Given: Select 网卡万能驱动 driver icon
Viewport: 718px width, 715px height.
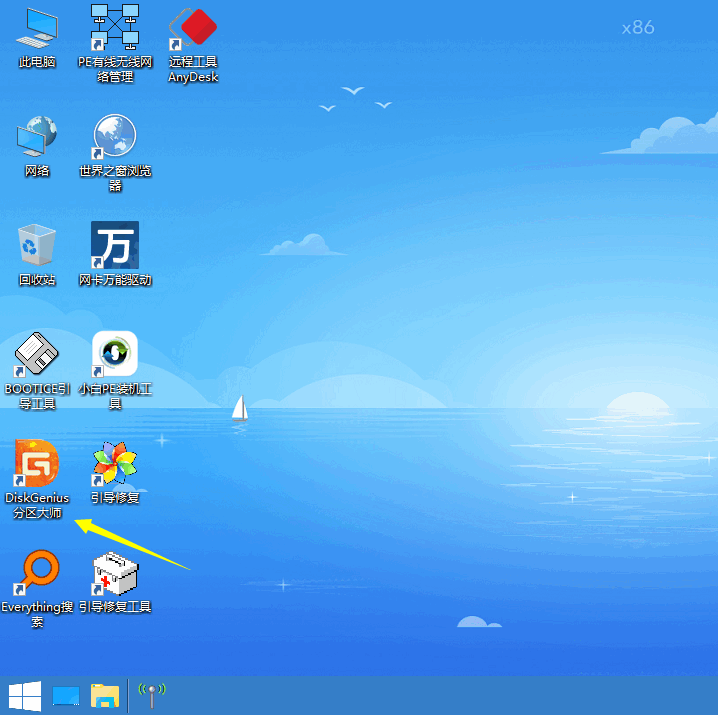Looking at the screenshot, I should 115,246.
